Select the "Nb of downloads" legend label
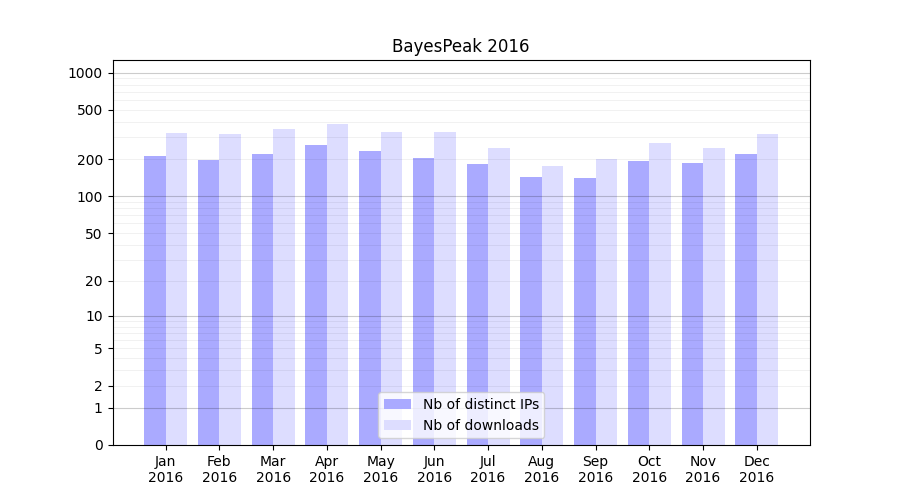Screen dimensions: 900x500 point(480,425)
